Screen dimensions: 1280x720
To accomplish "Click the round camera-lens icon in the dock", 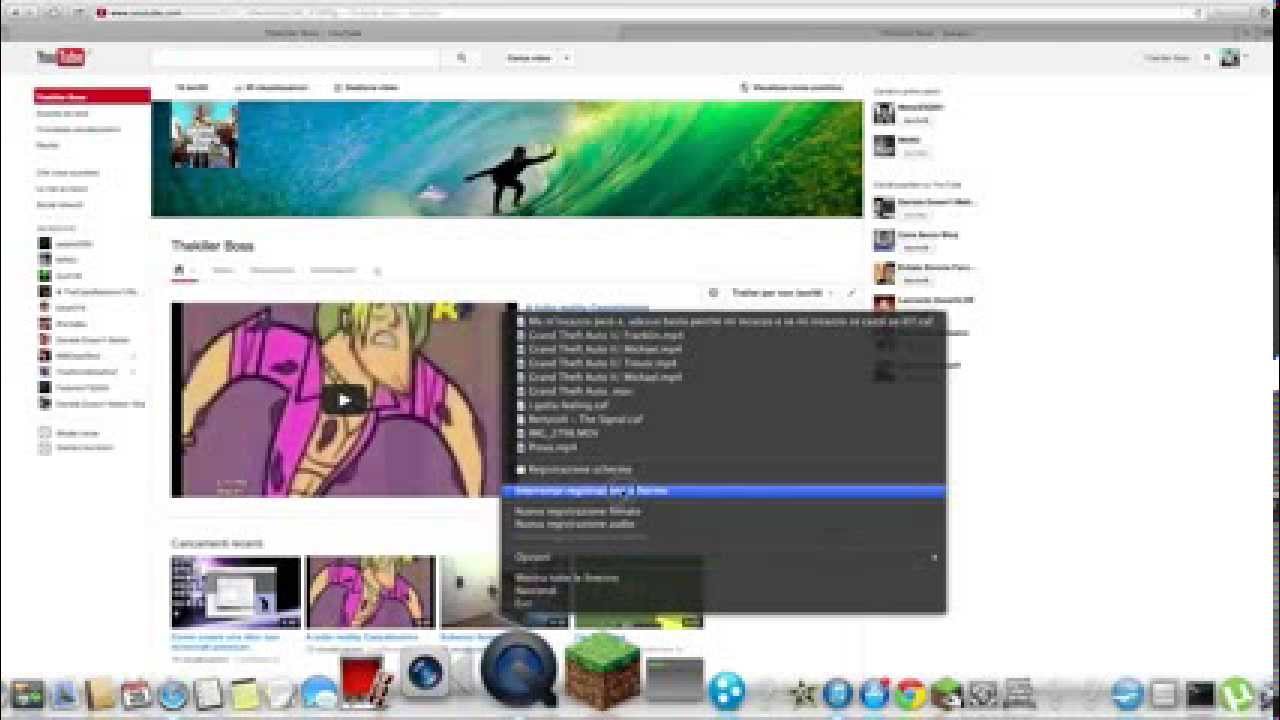I will [426, 673].
